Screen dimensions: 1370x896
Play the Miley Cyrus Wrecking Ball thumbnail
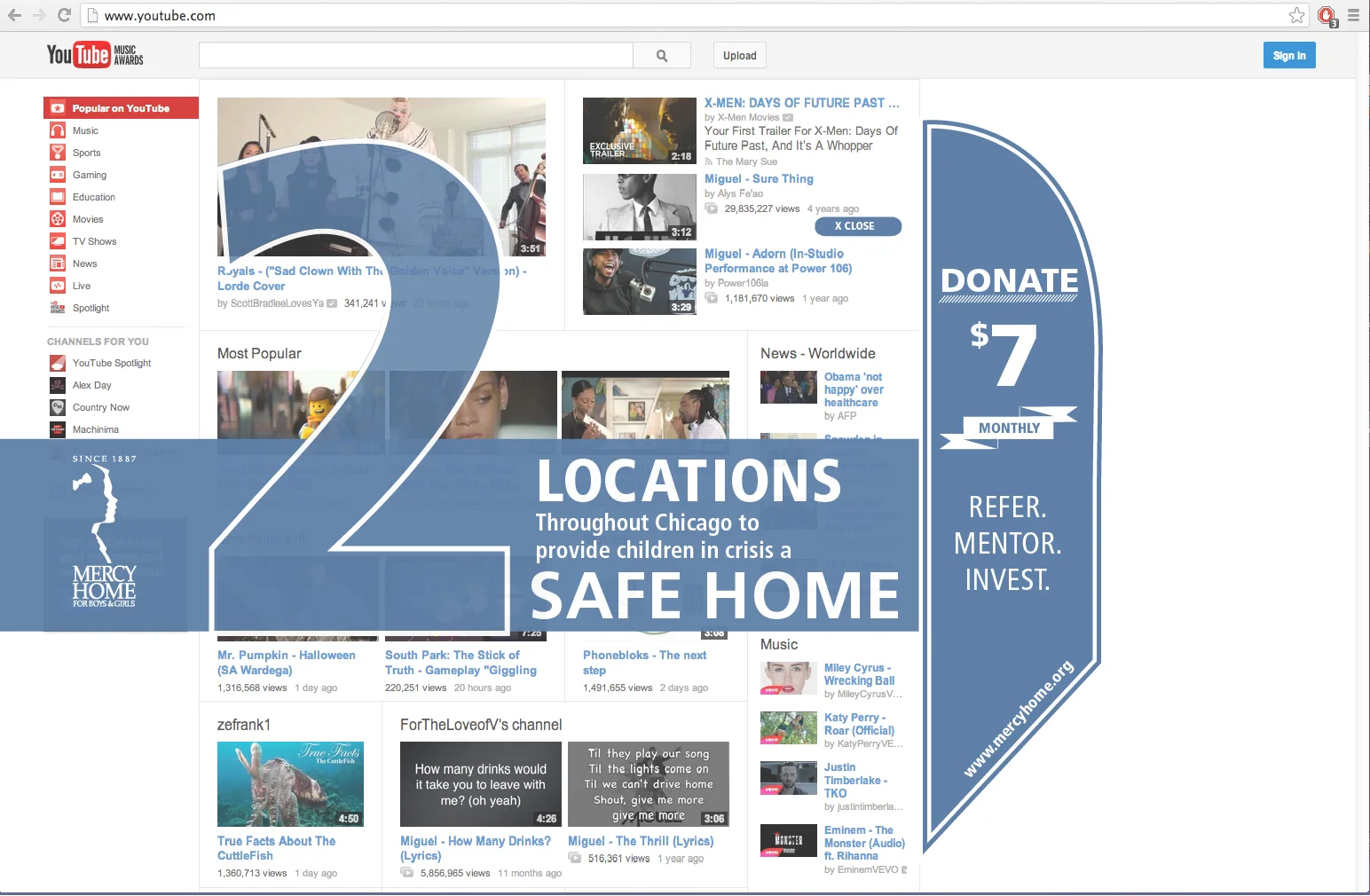[789, 679]
